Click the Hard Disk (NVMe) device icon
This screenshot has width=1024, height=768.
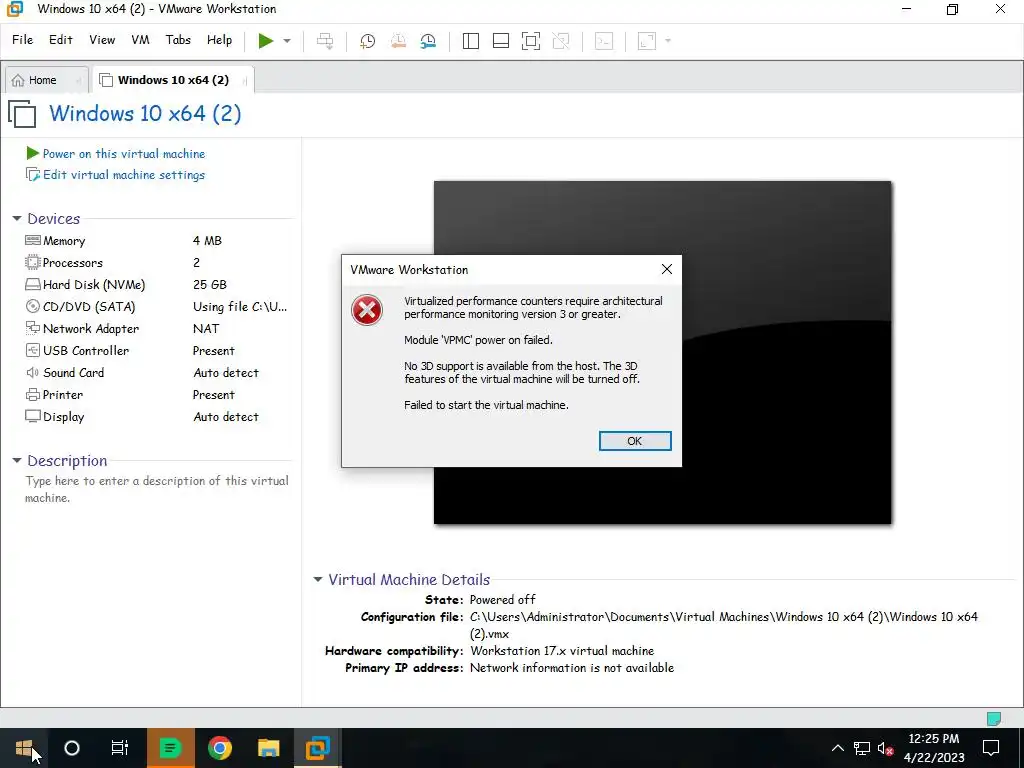[x=33, y=285]
